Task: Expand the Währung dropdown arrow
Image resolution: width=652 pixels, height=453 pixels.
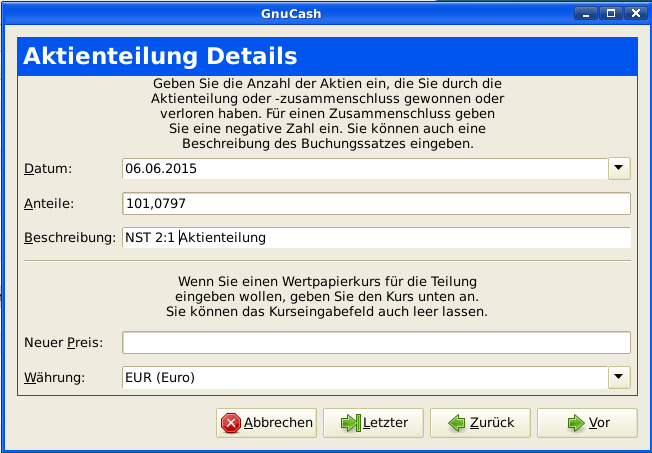Action: click(x=619, y=377)
